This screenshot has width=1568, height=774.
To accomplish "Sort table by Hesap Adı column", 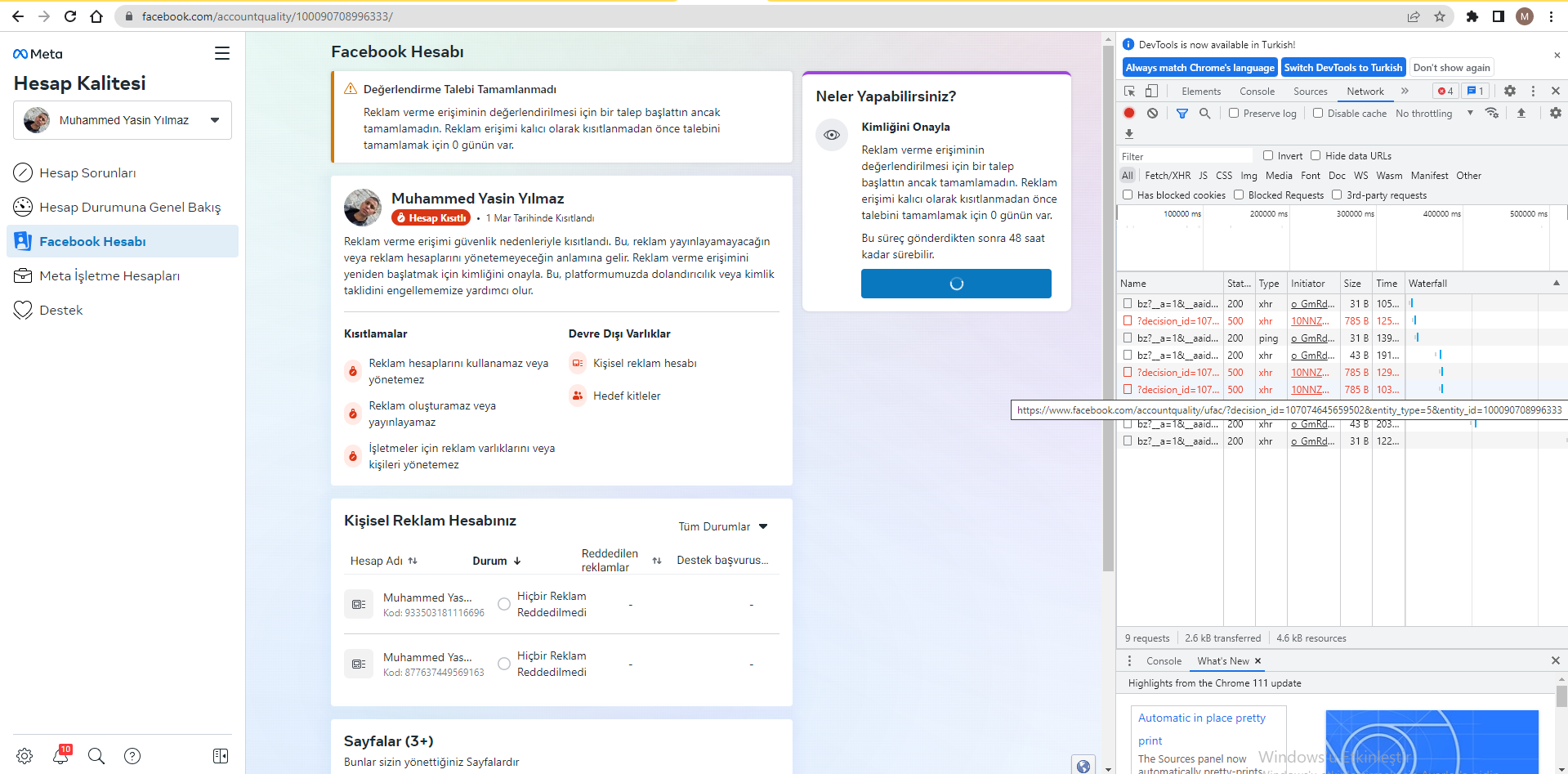I will [384, 561].
